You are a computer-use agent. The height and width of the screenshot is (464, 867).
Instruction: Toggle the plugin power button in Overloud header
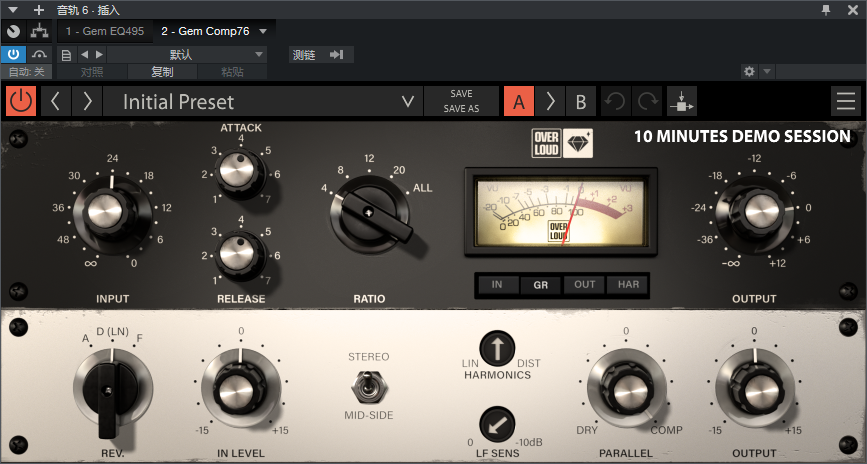coord(21,101)
